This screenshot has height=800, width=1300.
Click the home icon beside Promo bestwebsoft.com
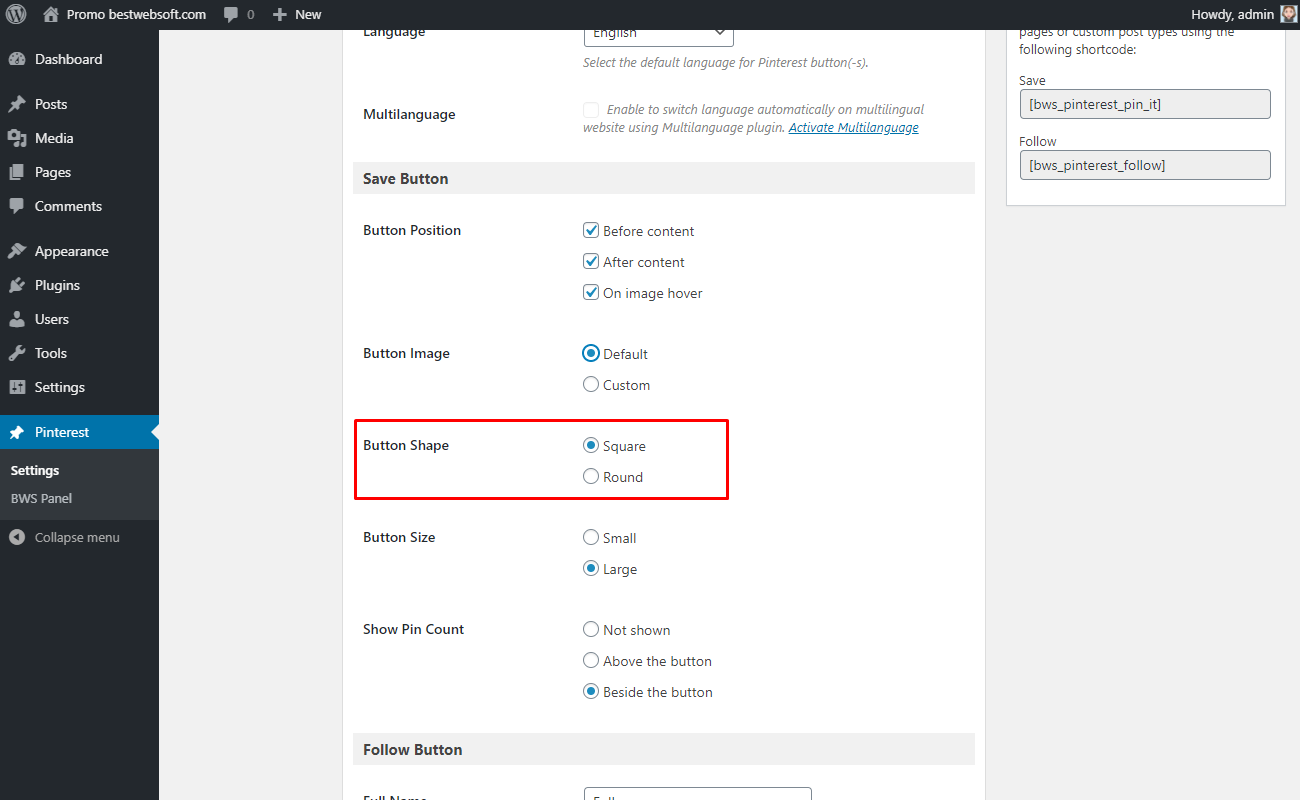pos(51,14)
